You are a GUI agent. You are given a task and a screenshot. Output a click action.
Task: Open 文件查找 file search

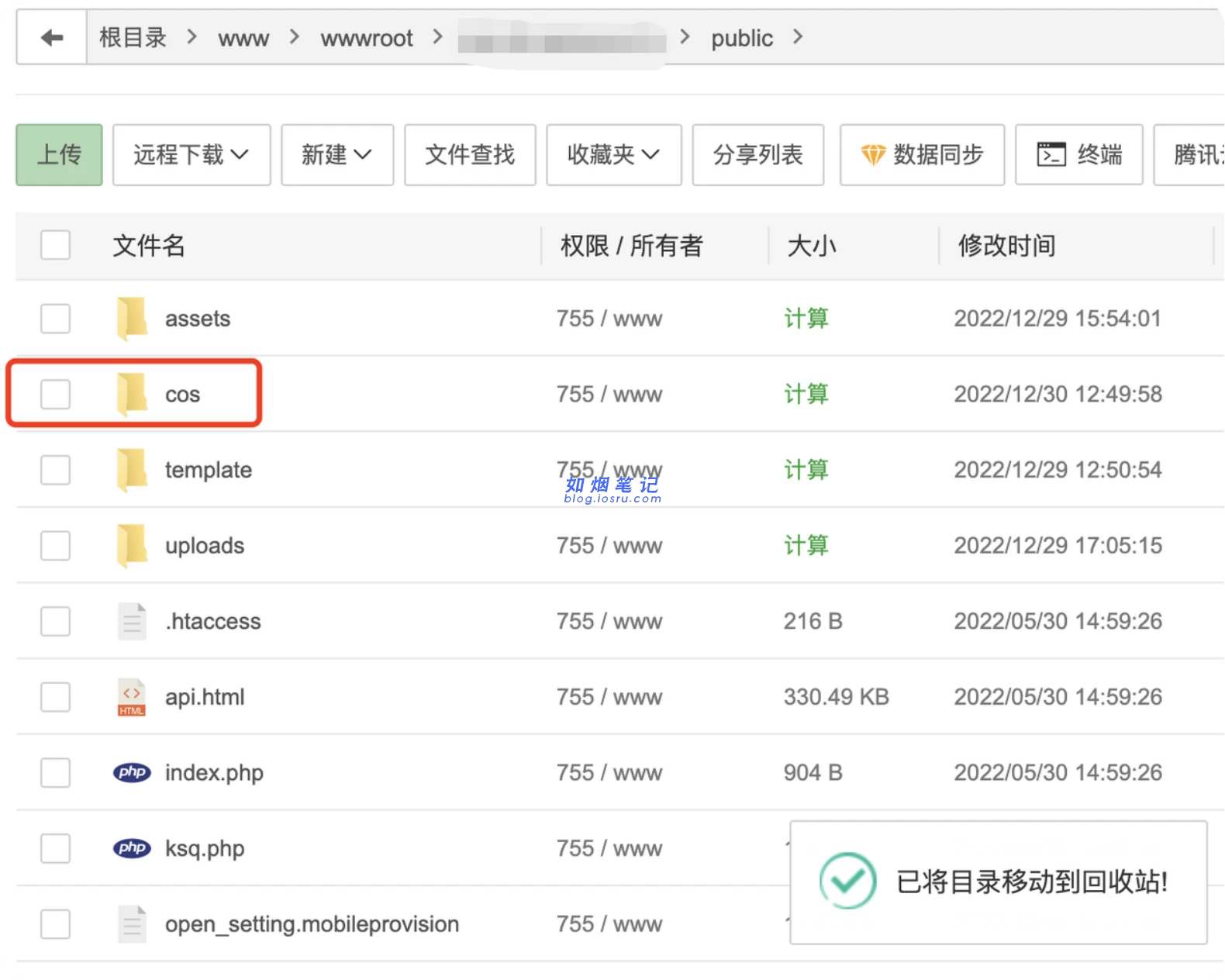(470, 155)
